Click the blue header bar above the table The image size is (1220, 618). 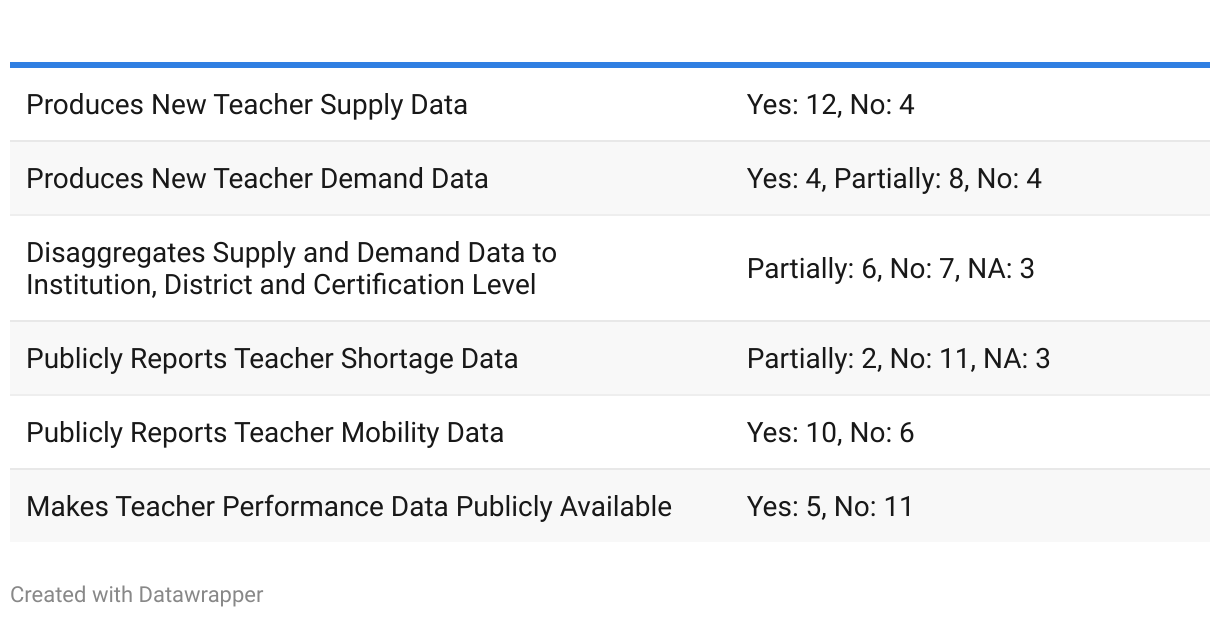(610, 65)
